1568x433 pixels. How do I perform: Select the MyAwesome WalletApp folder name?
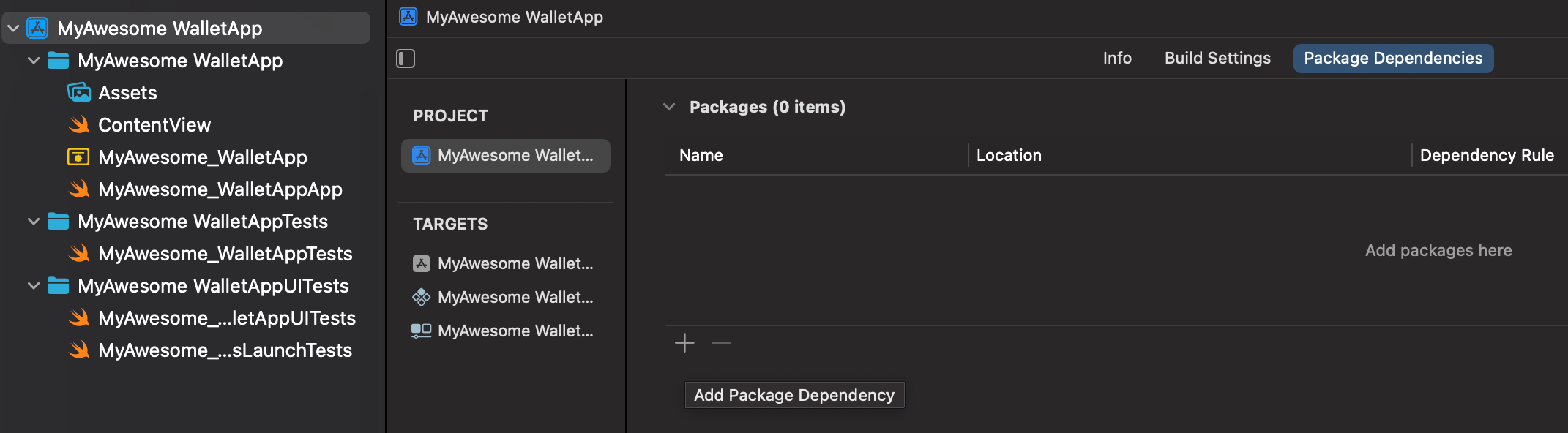(x=180, y=61)
